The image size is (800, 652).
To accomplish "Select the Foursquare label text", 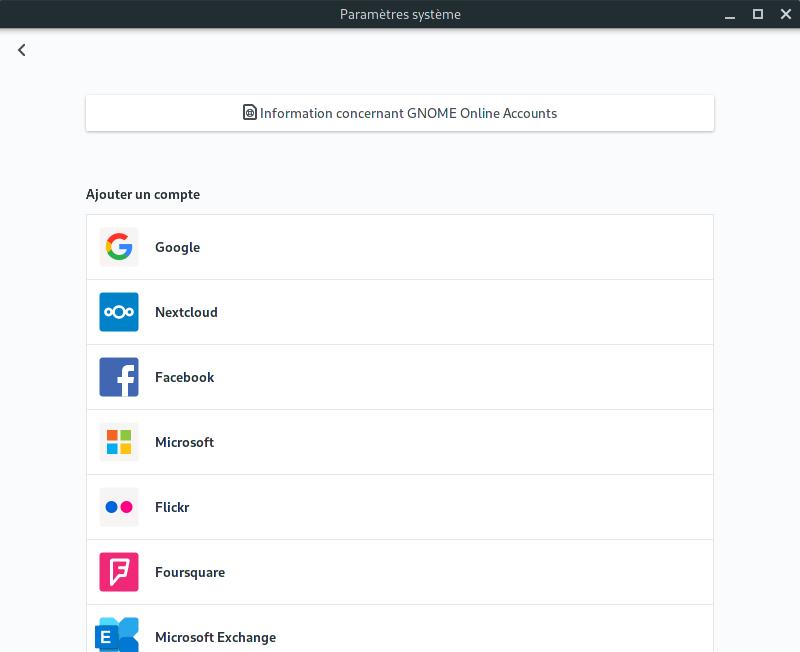I will pos(190,572).
